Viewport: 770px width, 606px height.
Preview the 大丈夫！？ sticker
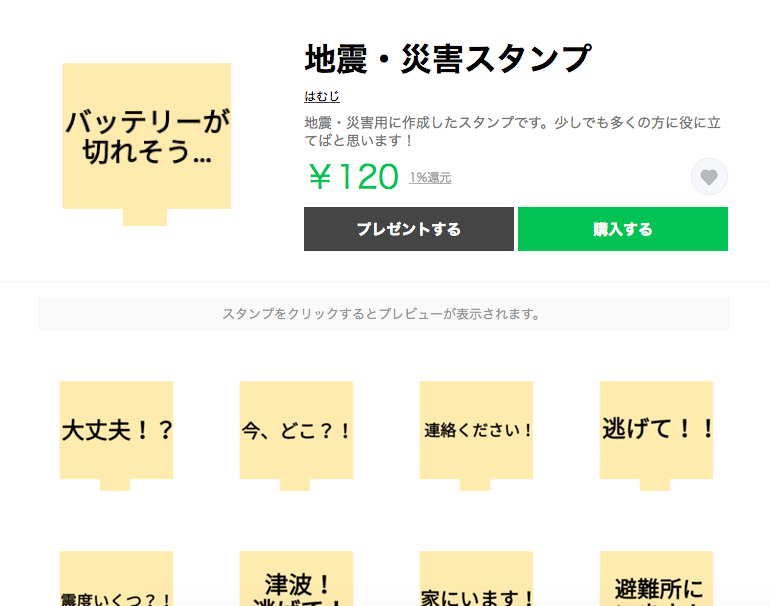(x=116, y=430)
